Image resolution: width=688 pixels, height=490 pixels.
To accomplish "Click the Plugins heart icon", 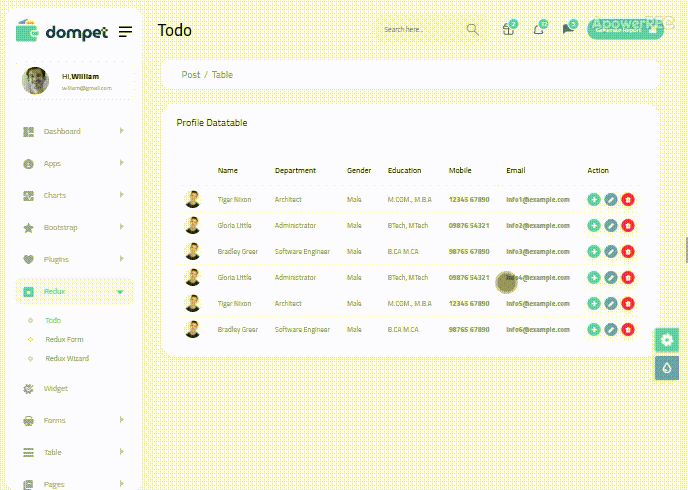I will tap(29, 259).
